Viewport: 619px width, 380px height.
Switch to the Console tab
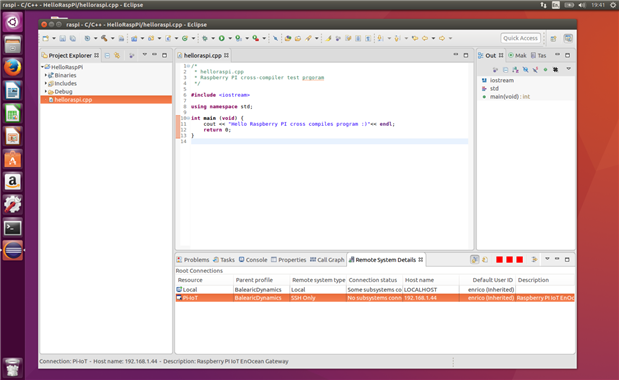pyautogui.click(x=253, y=260)
